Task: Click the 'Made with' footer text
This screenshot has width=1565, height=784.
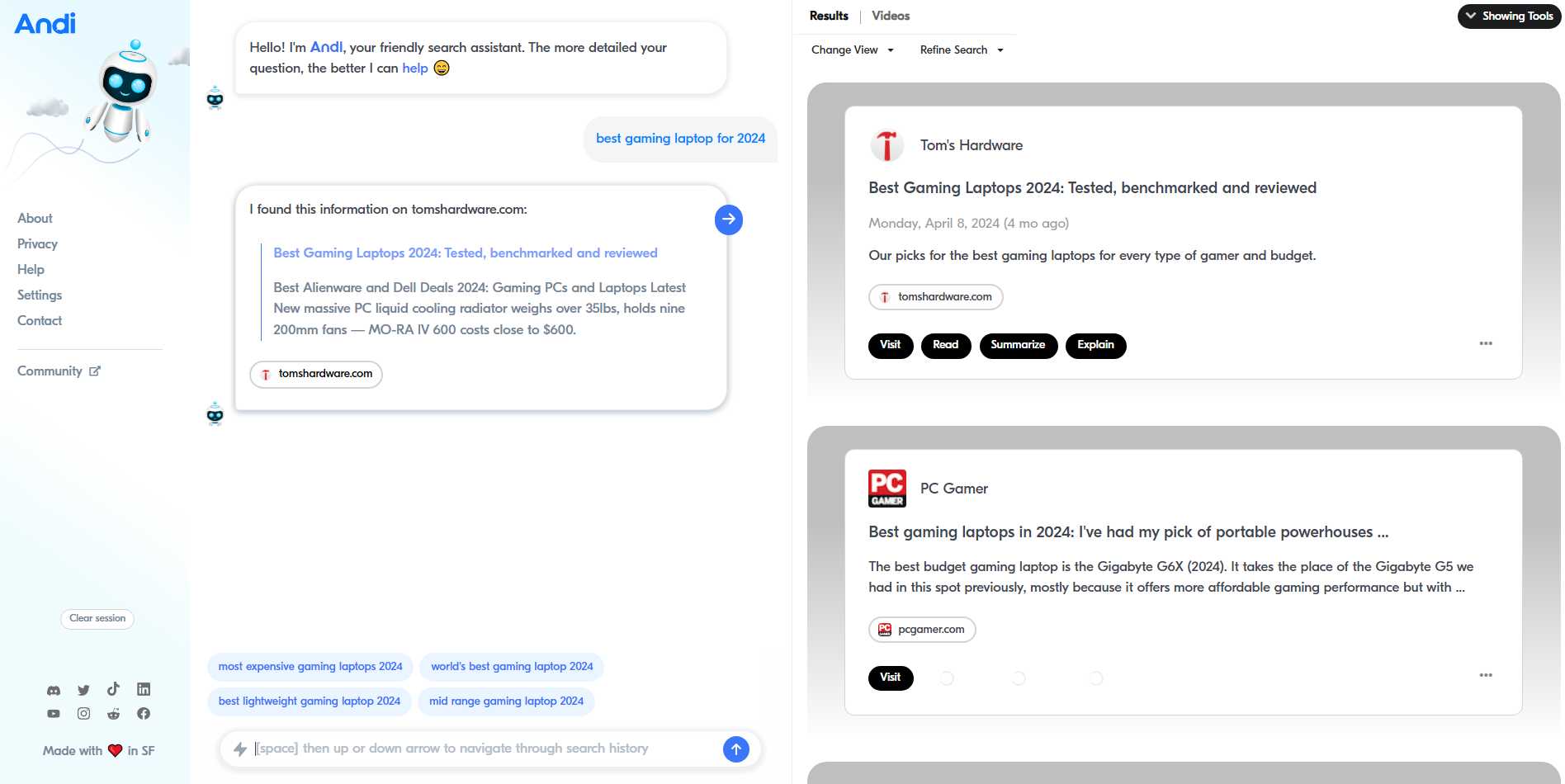Action: (x=73, y=751)
